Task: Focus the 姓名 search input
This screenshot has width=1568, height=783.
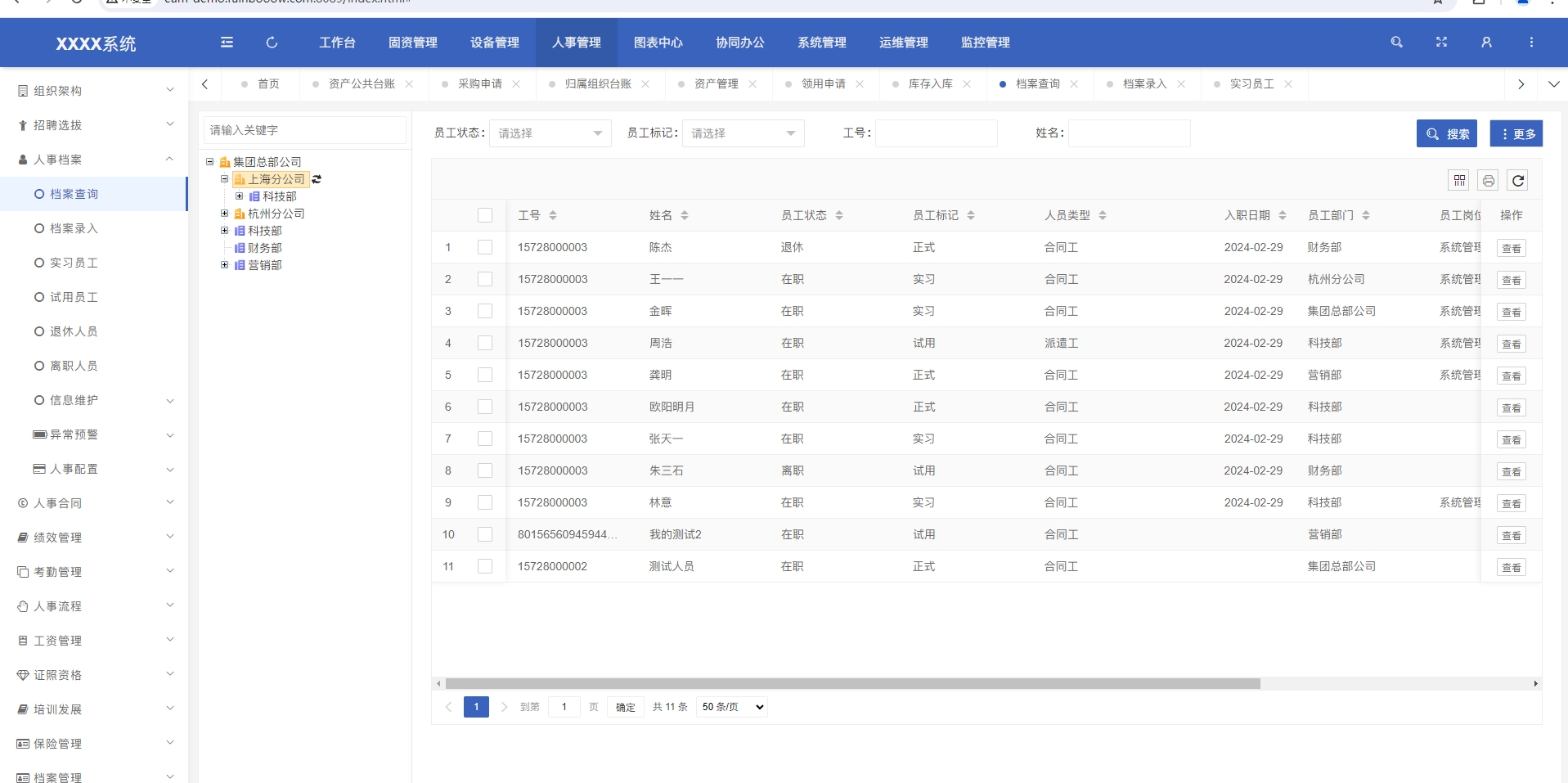Action: (1130, 133)
